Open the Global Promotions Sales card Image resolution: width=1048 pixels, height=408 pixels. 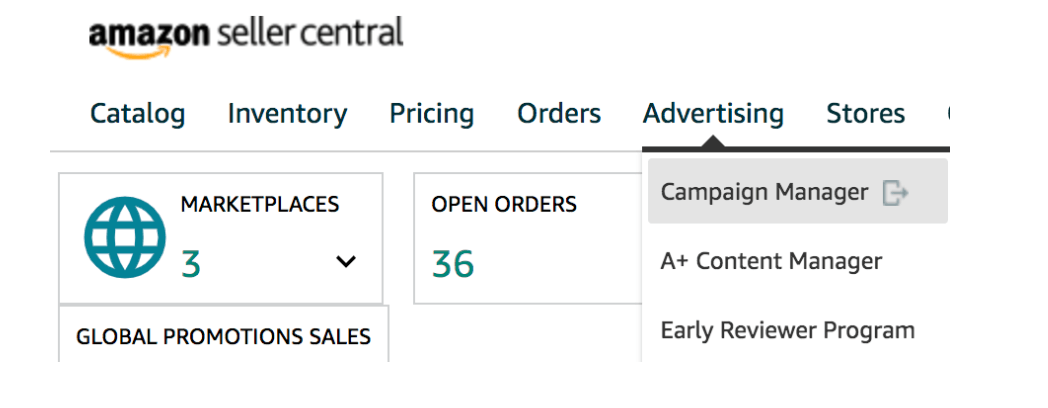click(223, 336)
